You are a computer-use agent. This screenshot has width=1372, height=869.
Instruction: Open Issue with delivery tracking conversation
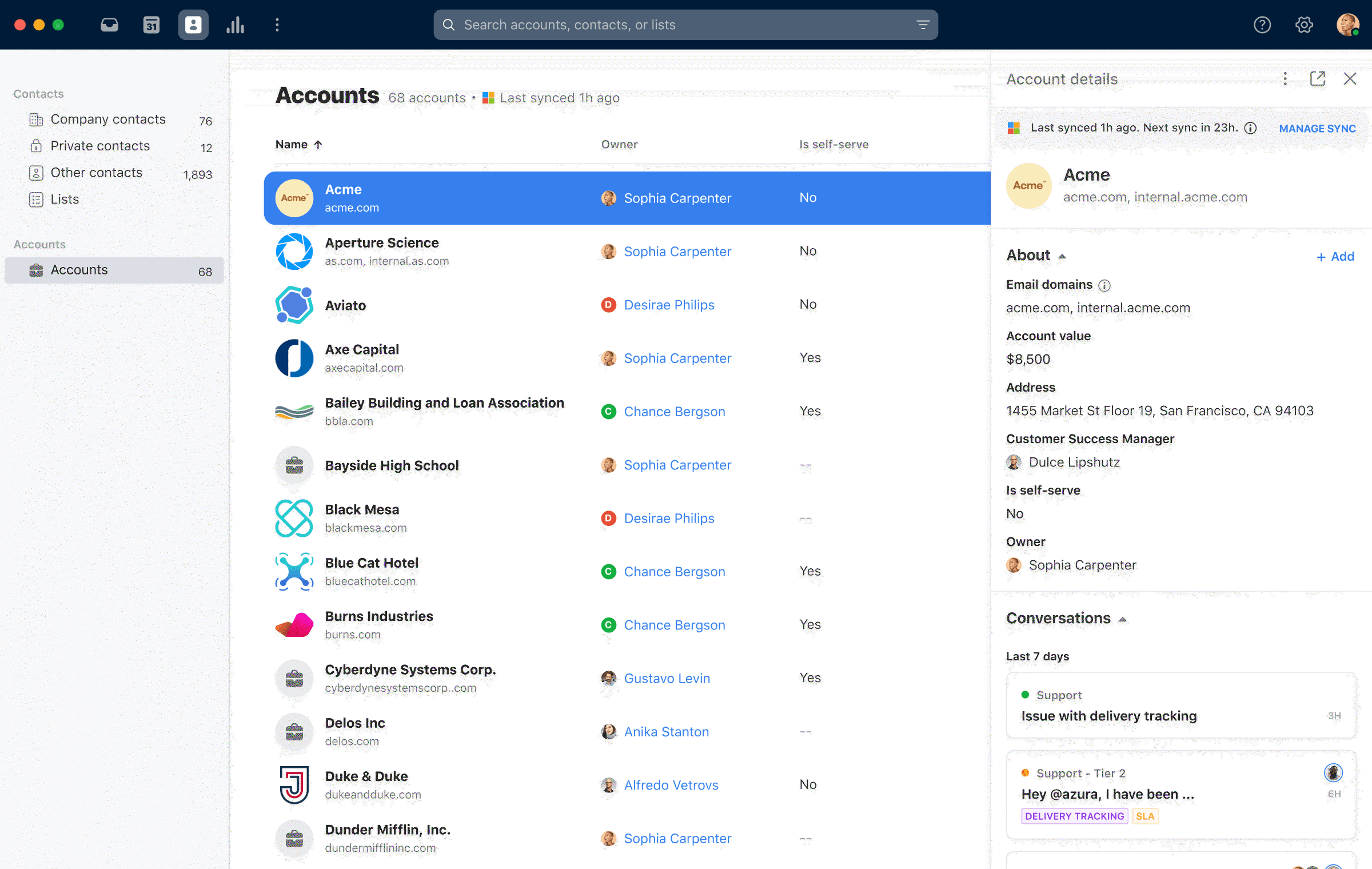pyautogui.click(x=1180, y=705)
